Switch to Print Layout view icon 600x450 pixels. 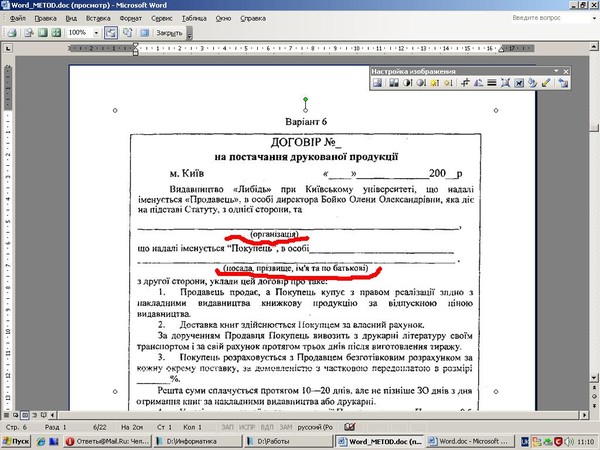(x=25, y=415)
